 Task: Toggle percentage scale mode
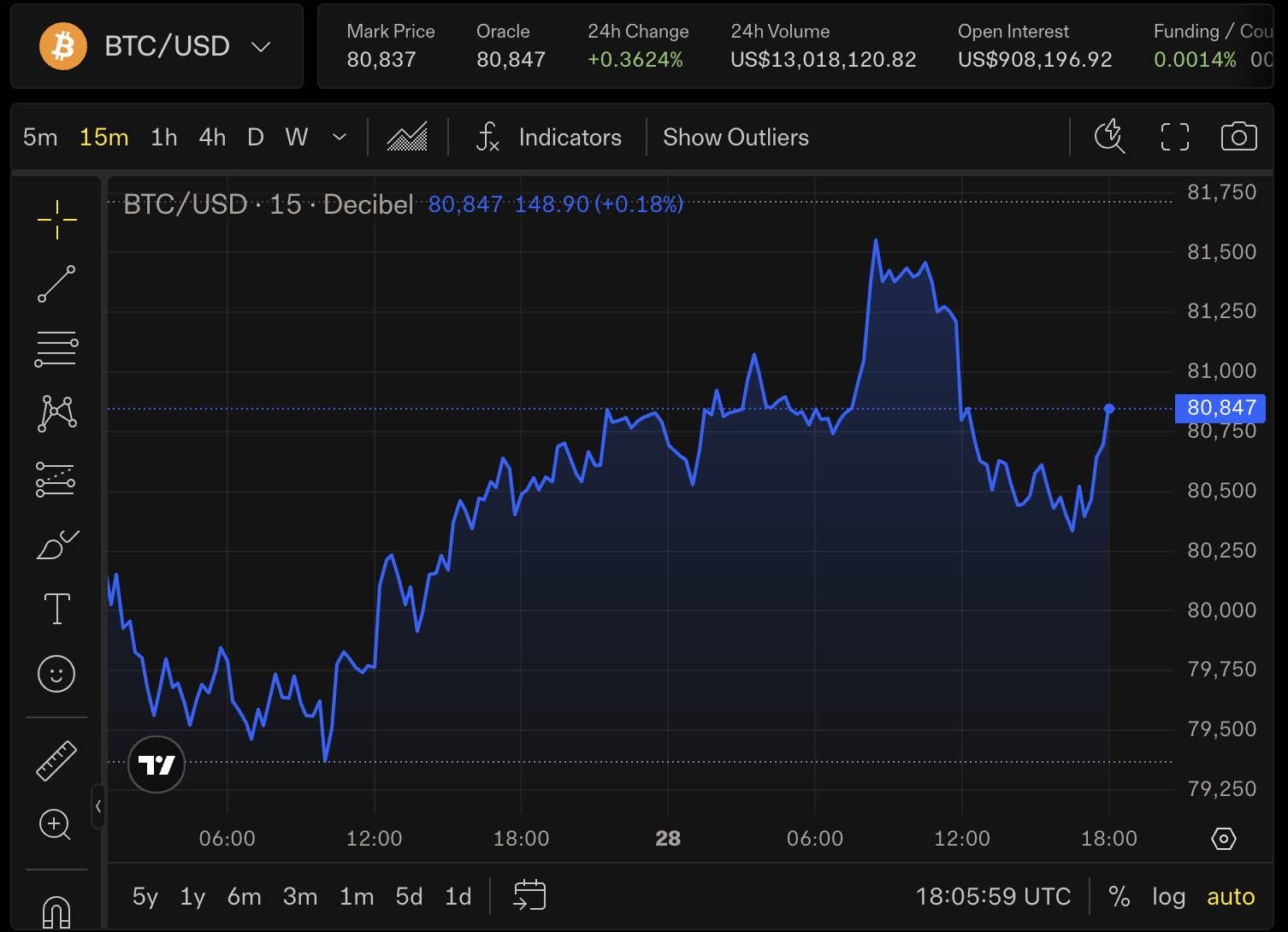pyautogui.click(x=1119, y=896)
